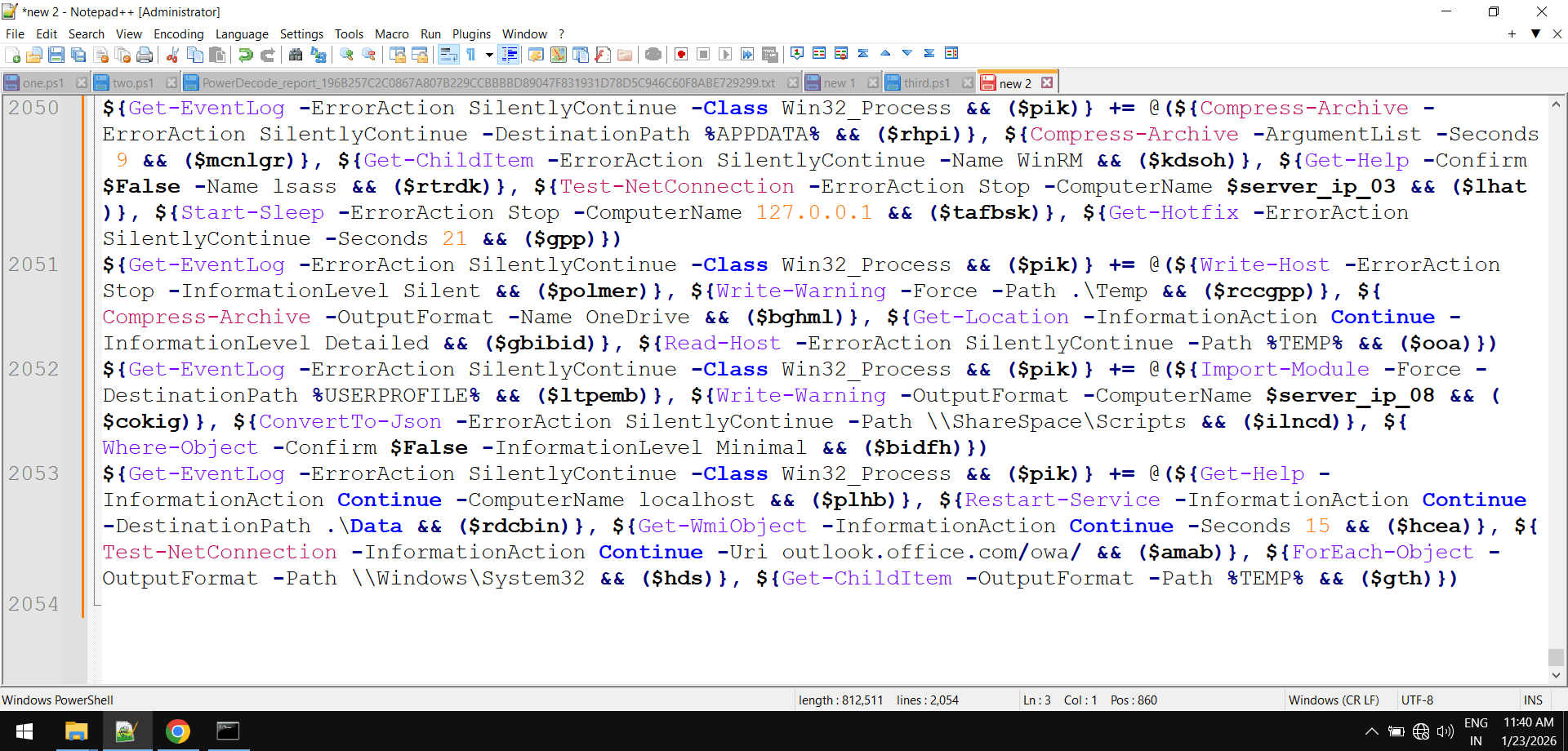Open a file using the Open toolbar icon
Screen dimensions: 1568x751
coord(35,54)
